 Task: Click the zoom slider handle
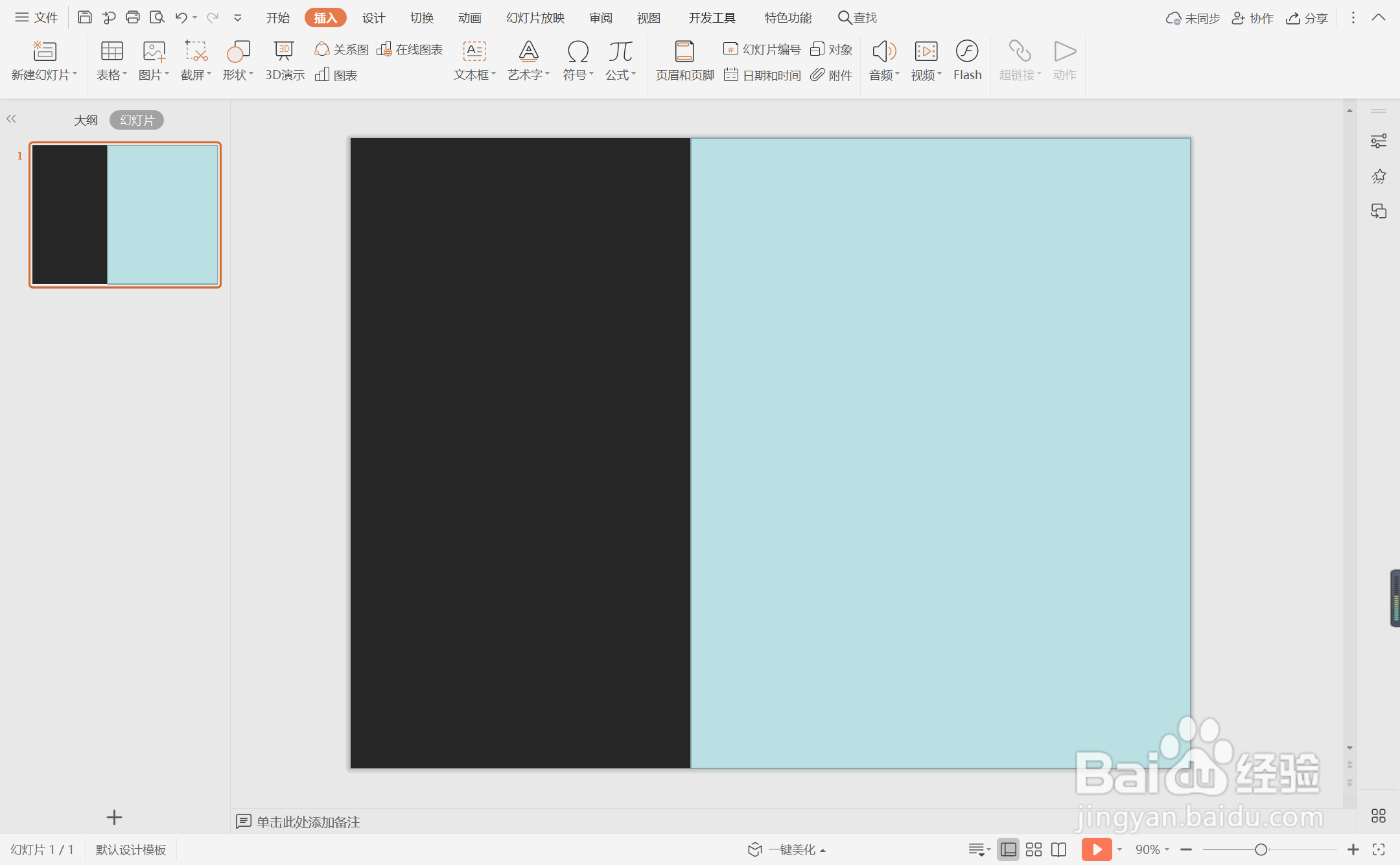(1261, 849)
